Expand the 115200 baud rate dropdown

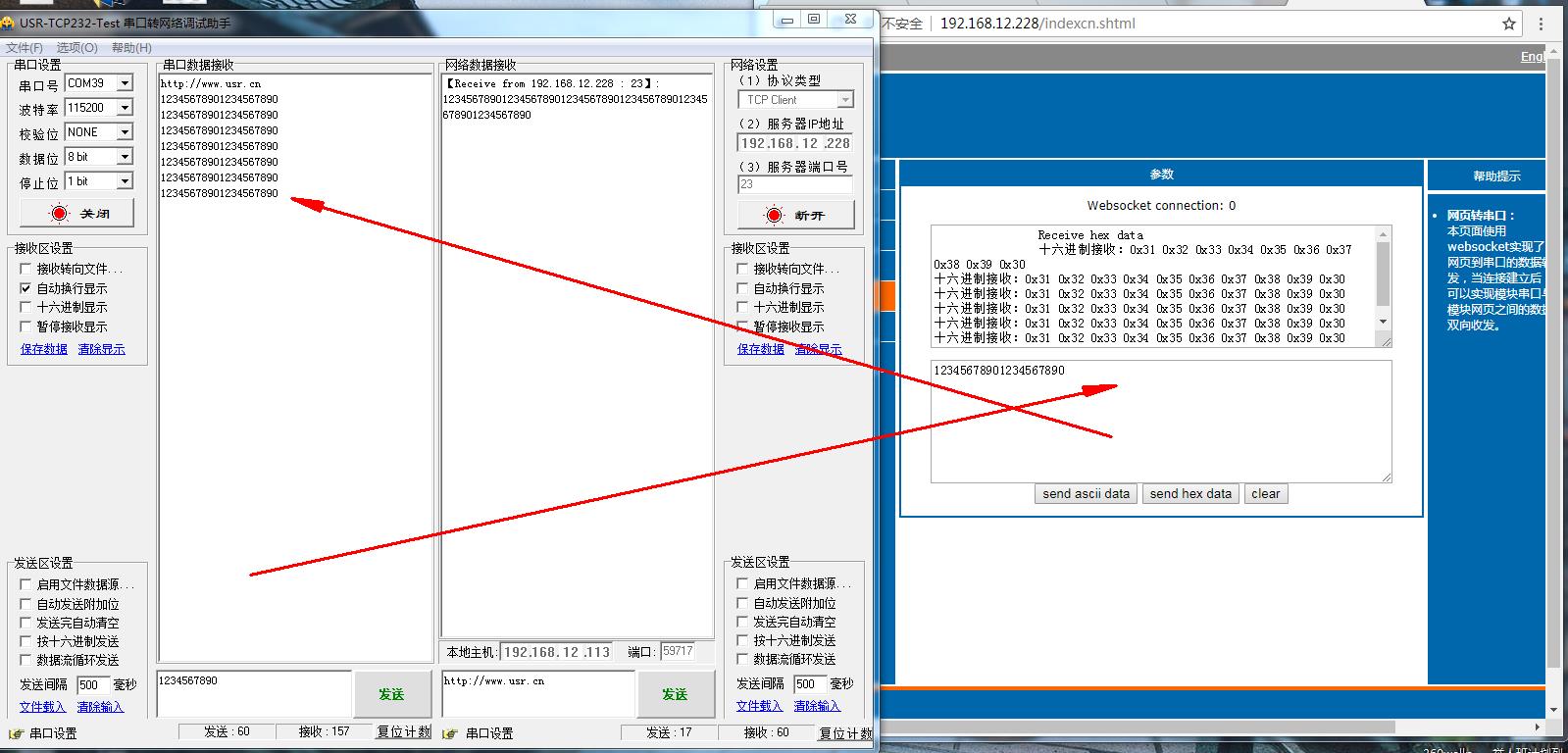pyautogui.click(x=125, y=108)
